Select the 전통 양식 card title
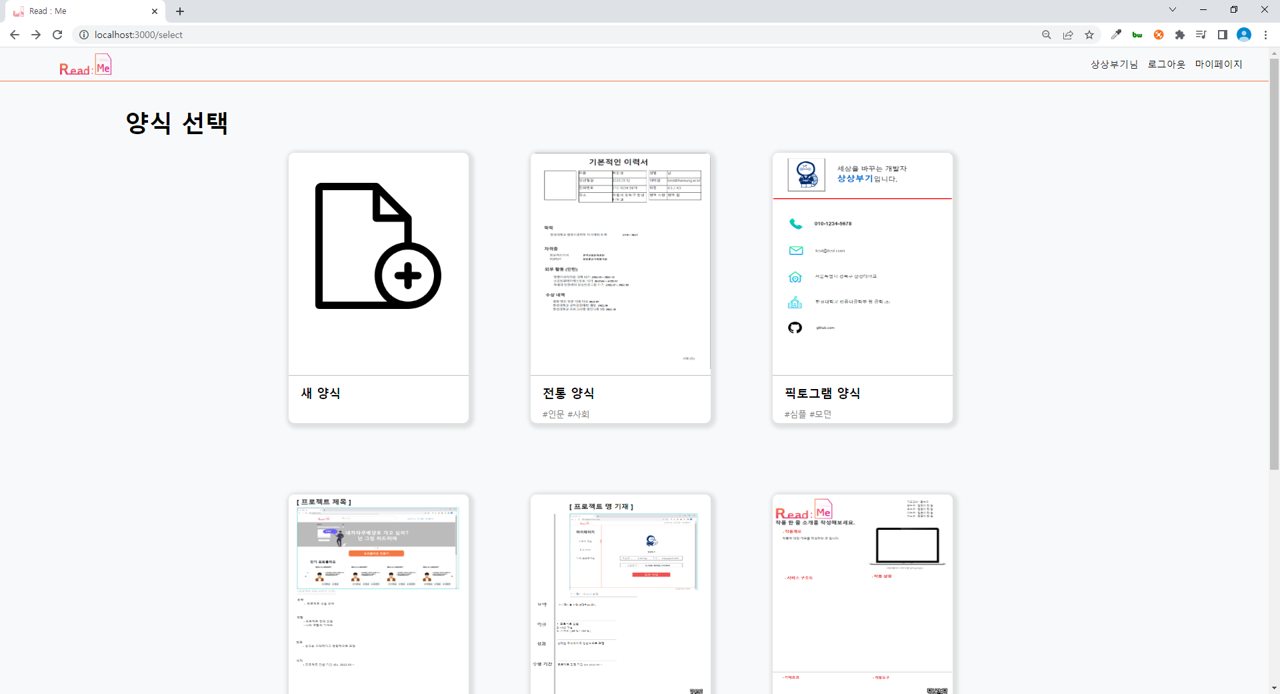Viewport: 1280px width, 694px height. coord(569,393)
